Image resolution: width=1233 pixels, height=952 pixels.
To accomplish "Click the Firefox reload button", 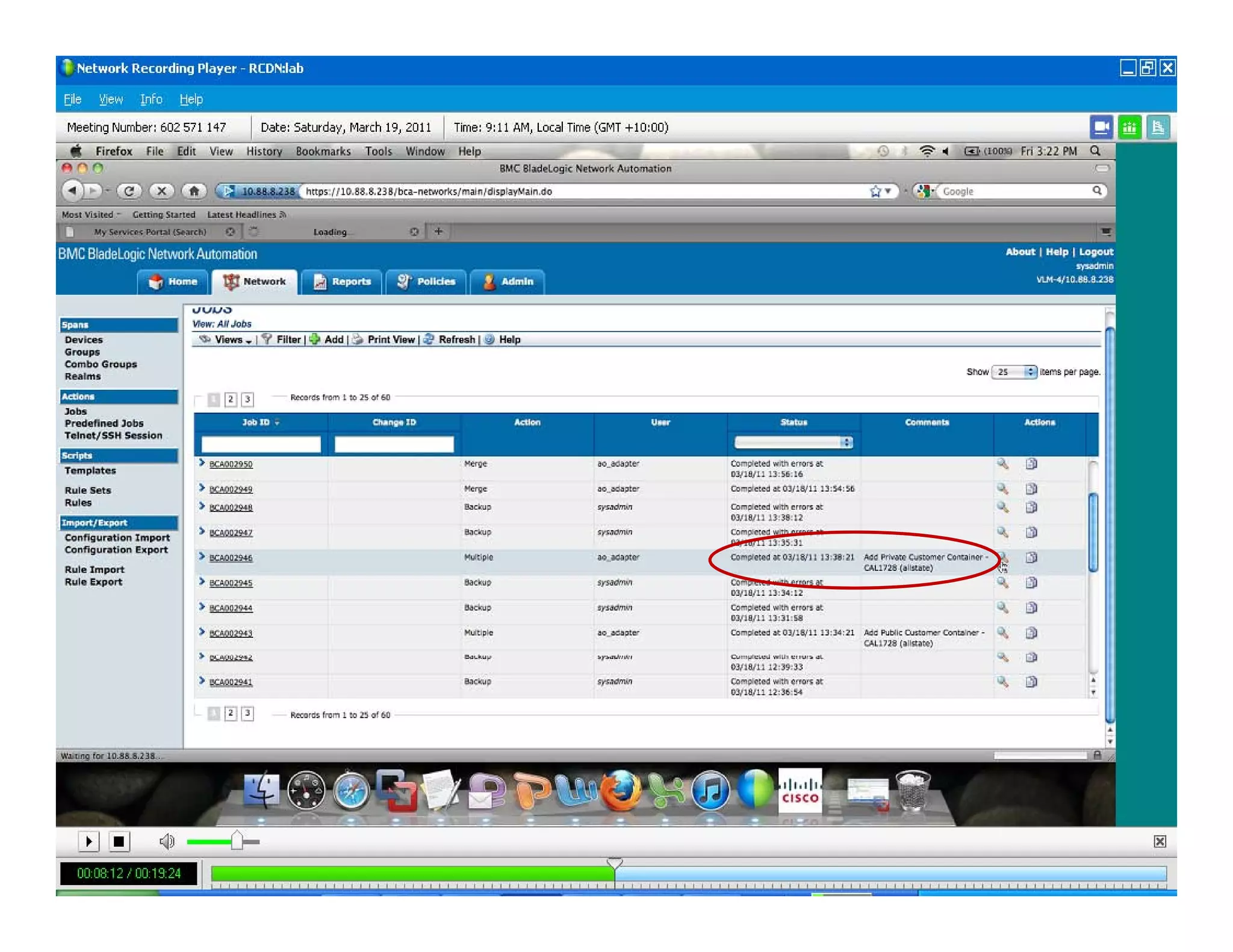I will 129,191.
